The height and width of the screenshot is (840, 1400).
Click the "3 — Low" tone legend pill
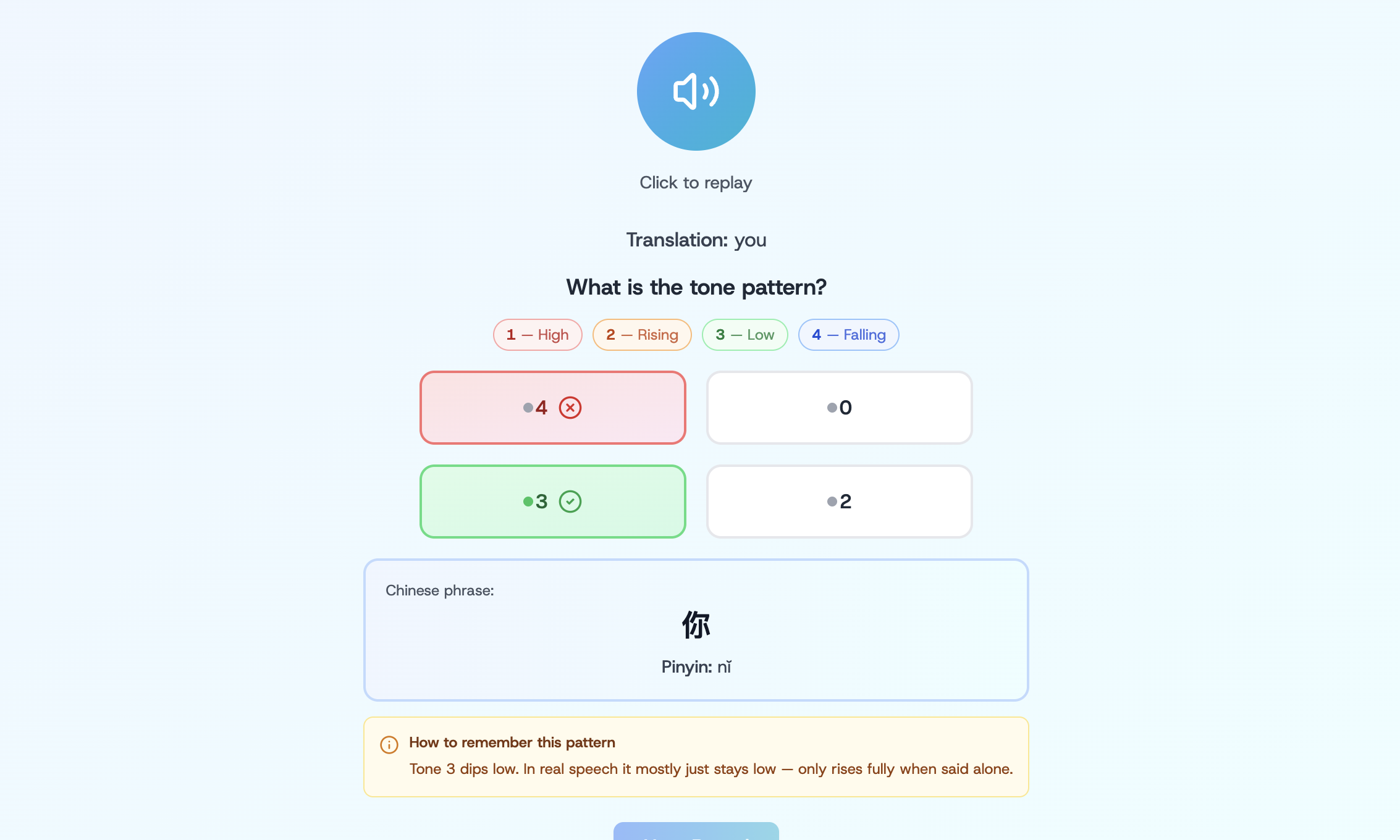[744, 335]
